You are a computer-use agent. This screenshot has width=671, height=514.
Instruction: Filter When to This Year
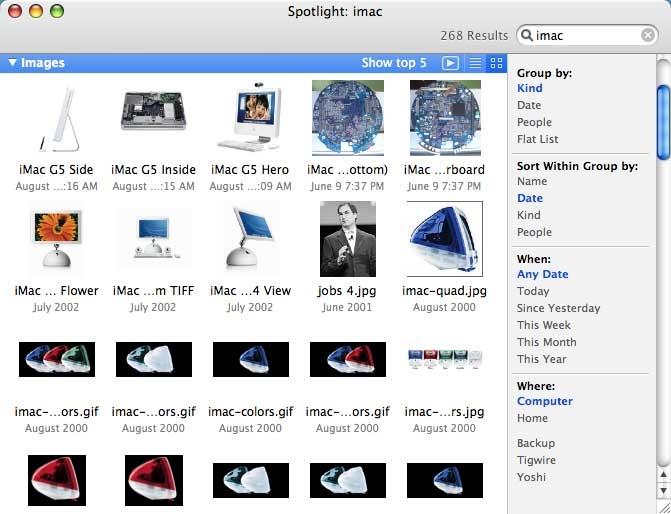pyautogui.click(x=541, y=359)
